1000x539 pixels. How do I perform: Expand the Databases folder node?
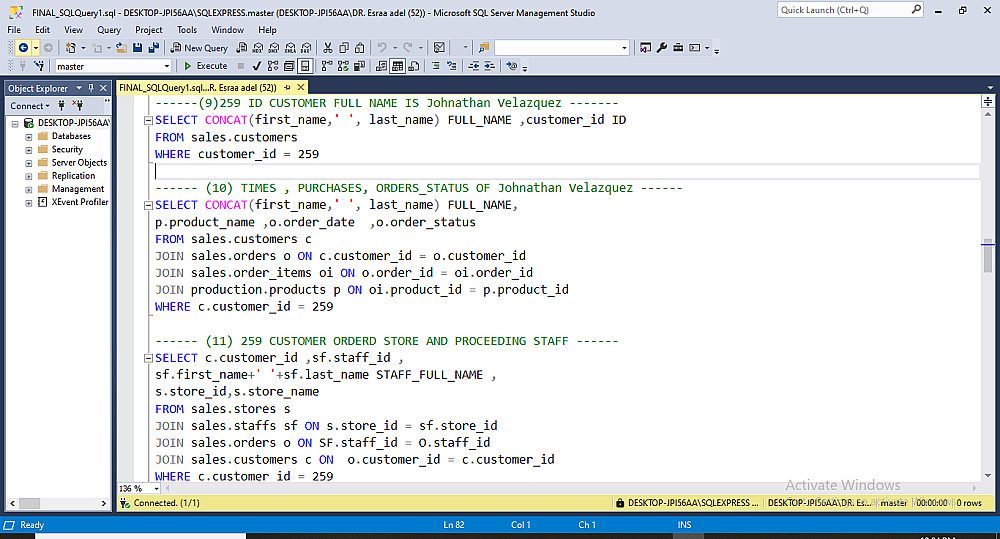pos(29,137)
